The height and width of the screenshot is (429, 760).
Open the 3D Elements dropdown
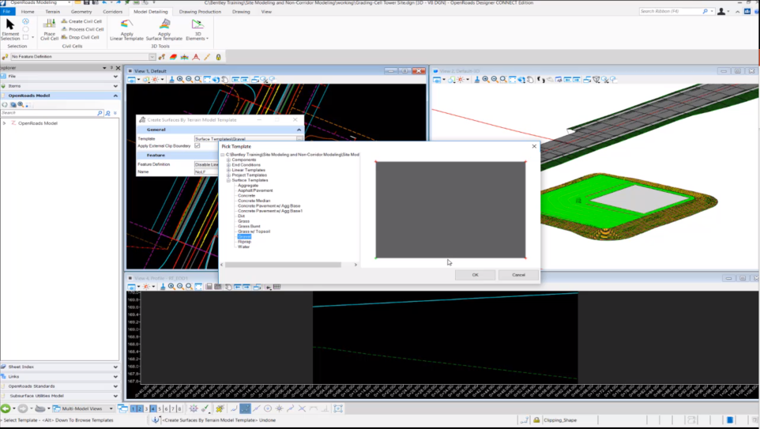pyautogui.click(x=197, y=30)
